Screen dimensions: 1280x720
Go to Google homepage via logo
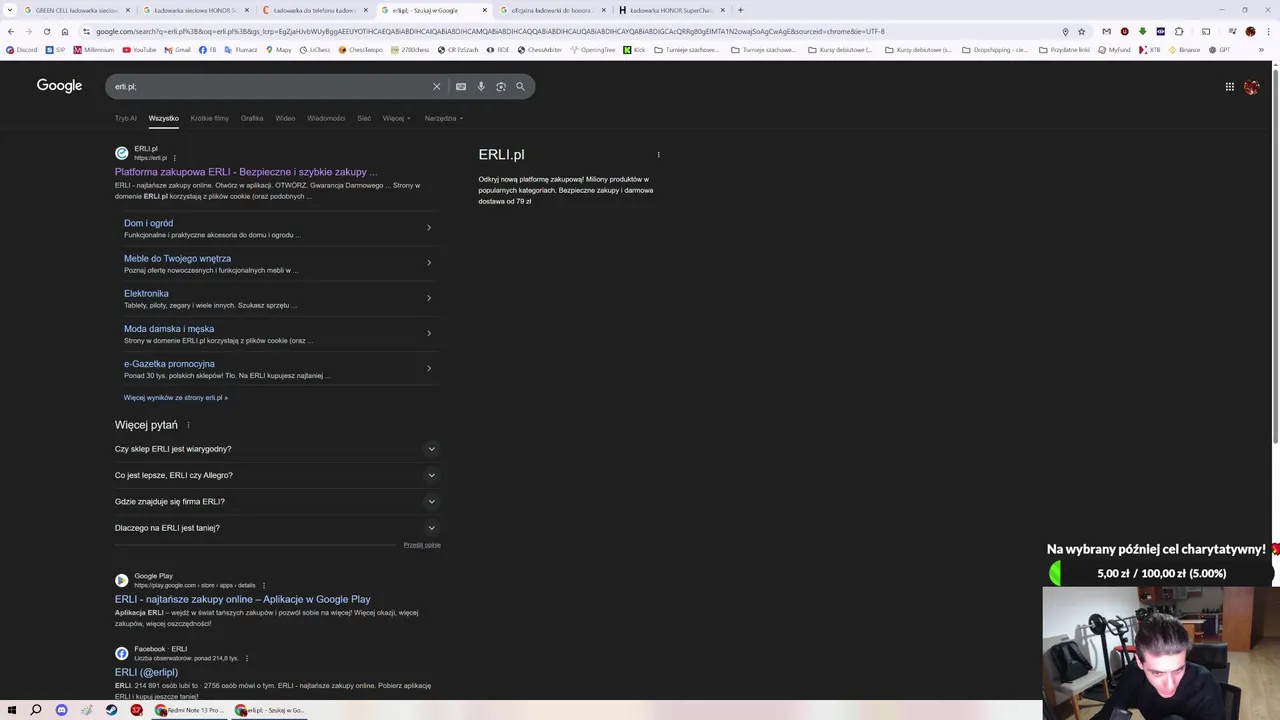59,86
